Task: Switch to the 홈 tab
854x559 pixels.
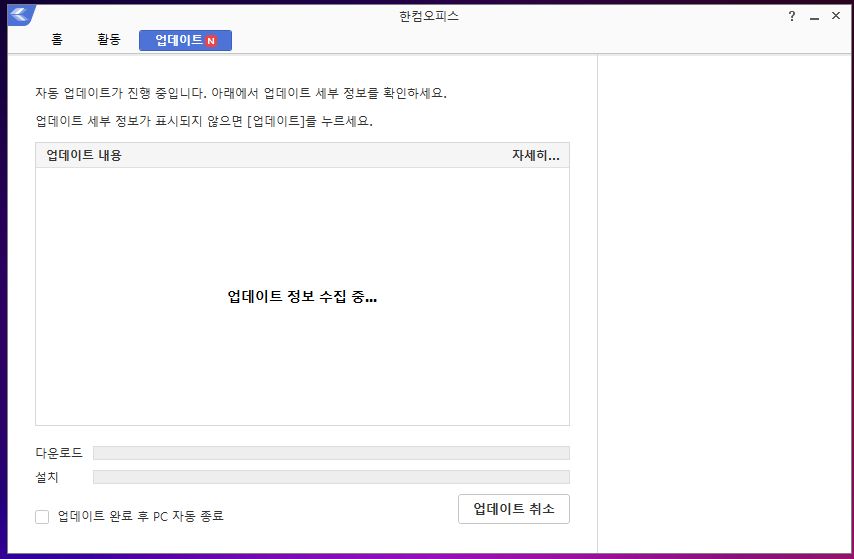Action: (57, 40)
